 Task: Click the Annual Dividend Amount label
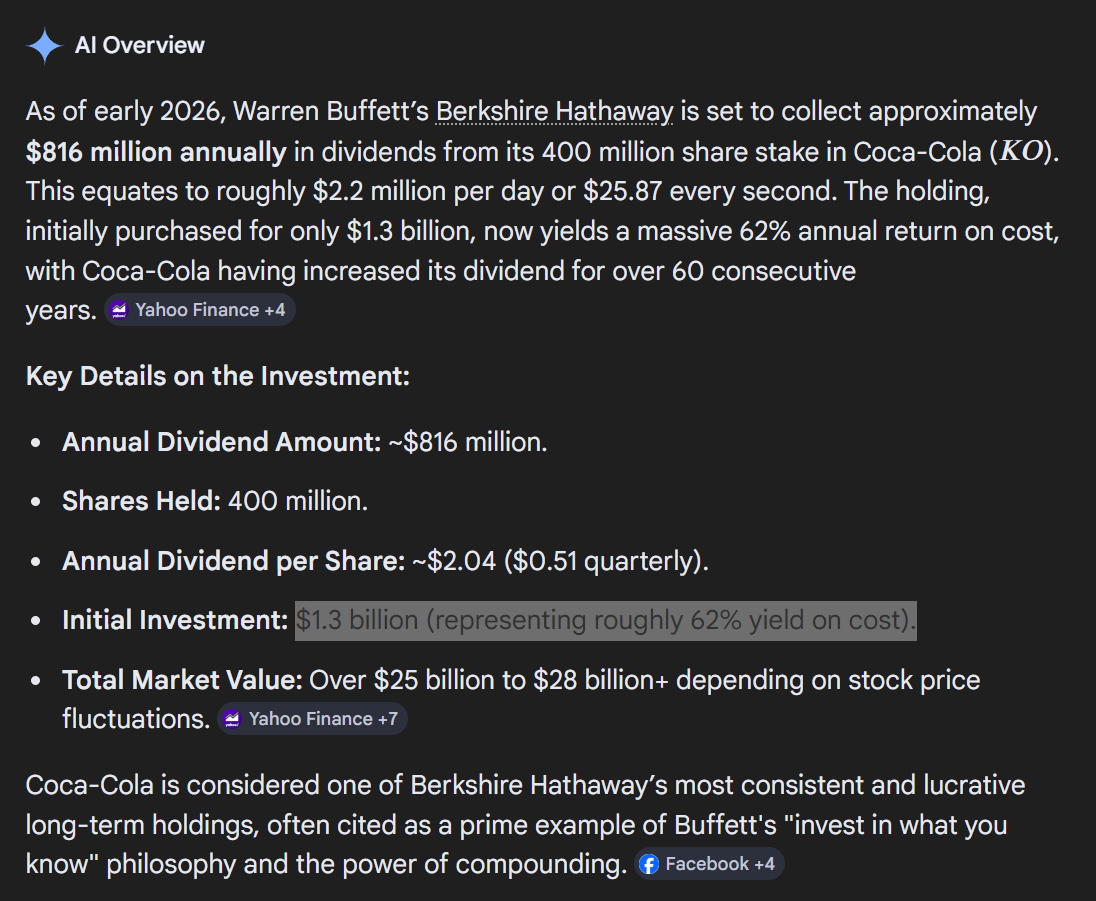pos(222,442)
